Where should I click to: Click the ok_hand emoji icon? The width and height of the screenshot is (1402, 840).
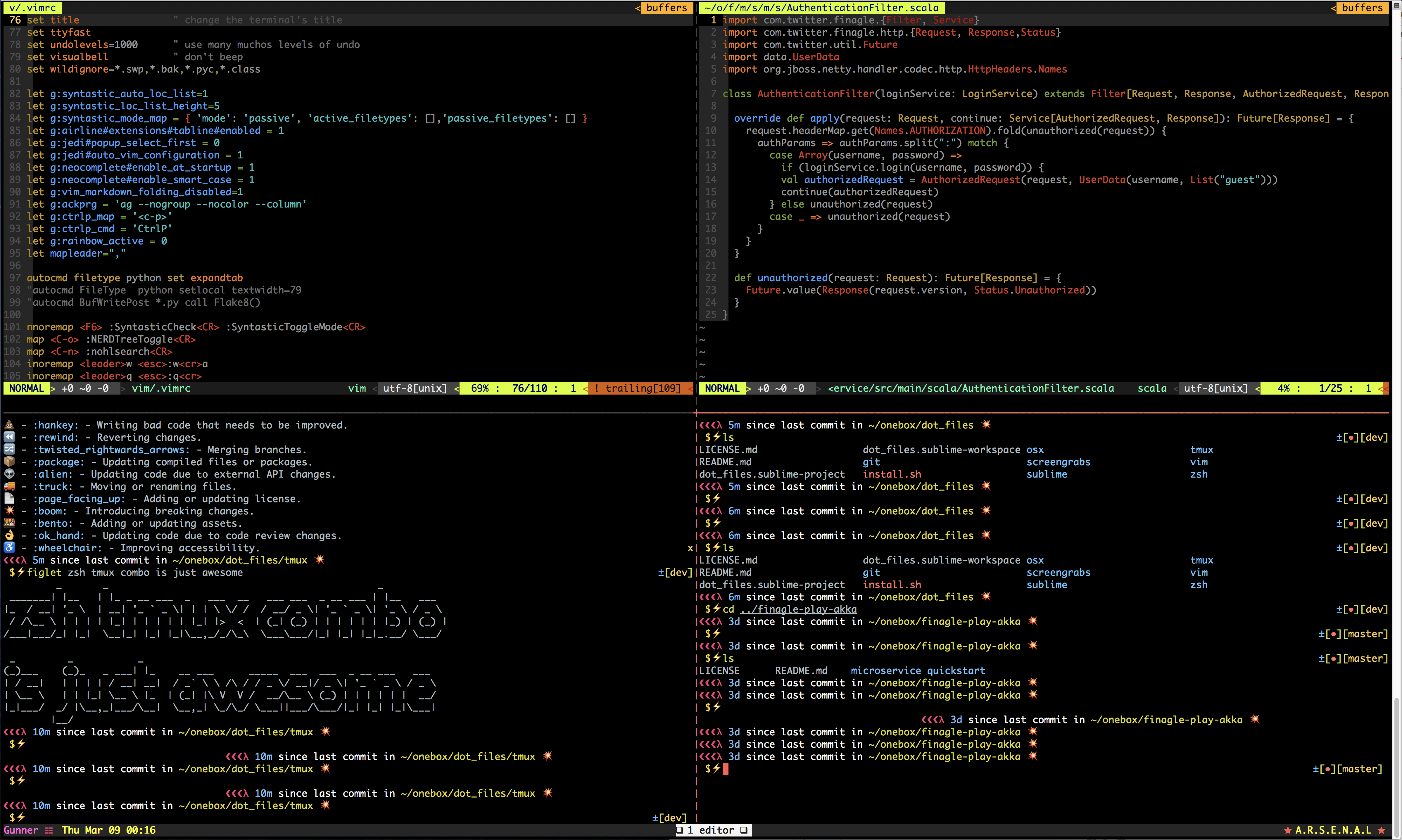point(9,535)
